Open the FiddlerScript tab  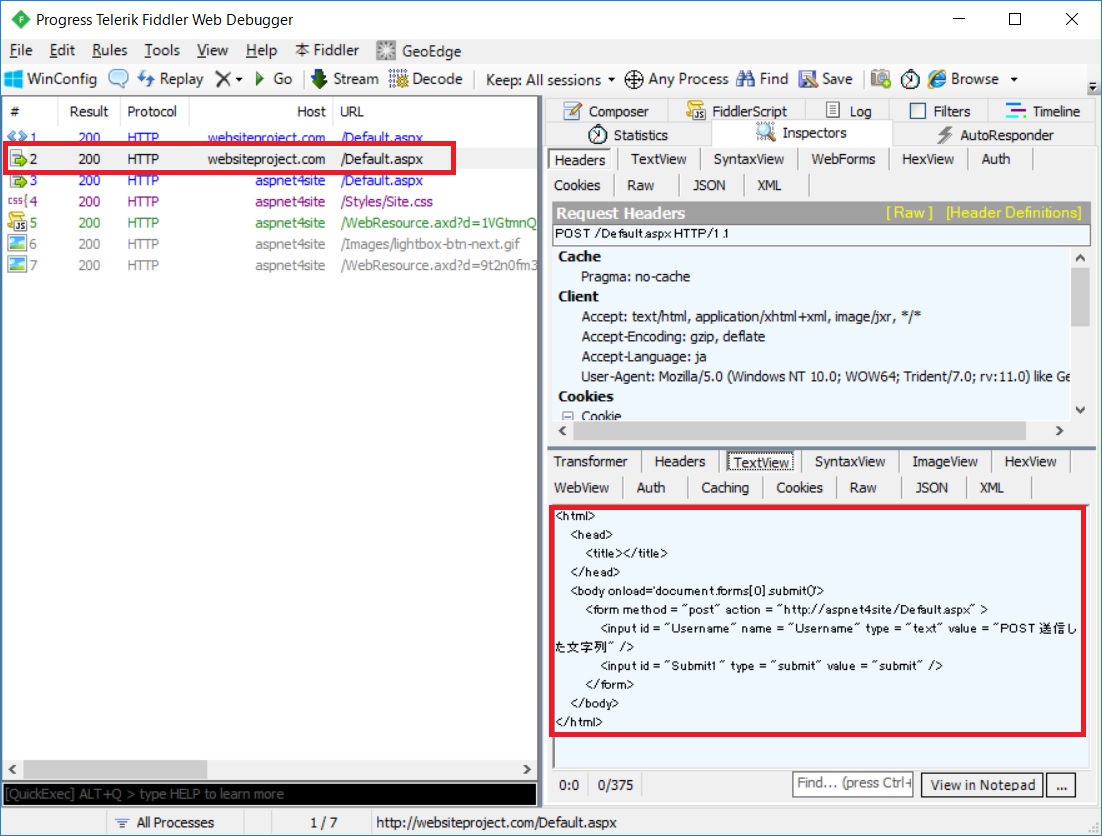tap(737, 111)
